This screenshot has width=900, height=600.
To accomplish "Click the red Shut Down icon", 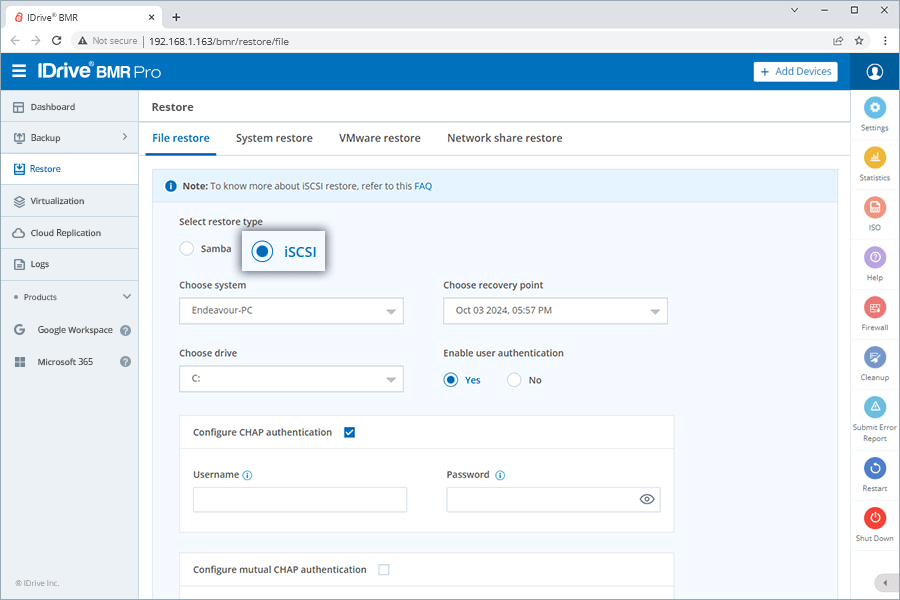I will pyautogui.click(x=874, y=518).
